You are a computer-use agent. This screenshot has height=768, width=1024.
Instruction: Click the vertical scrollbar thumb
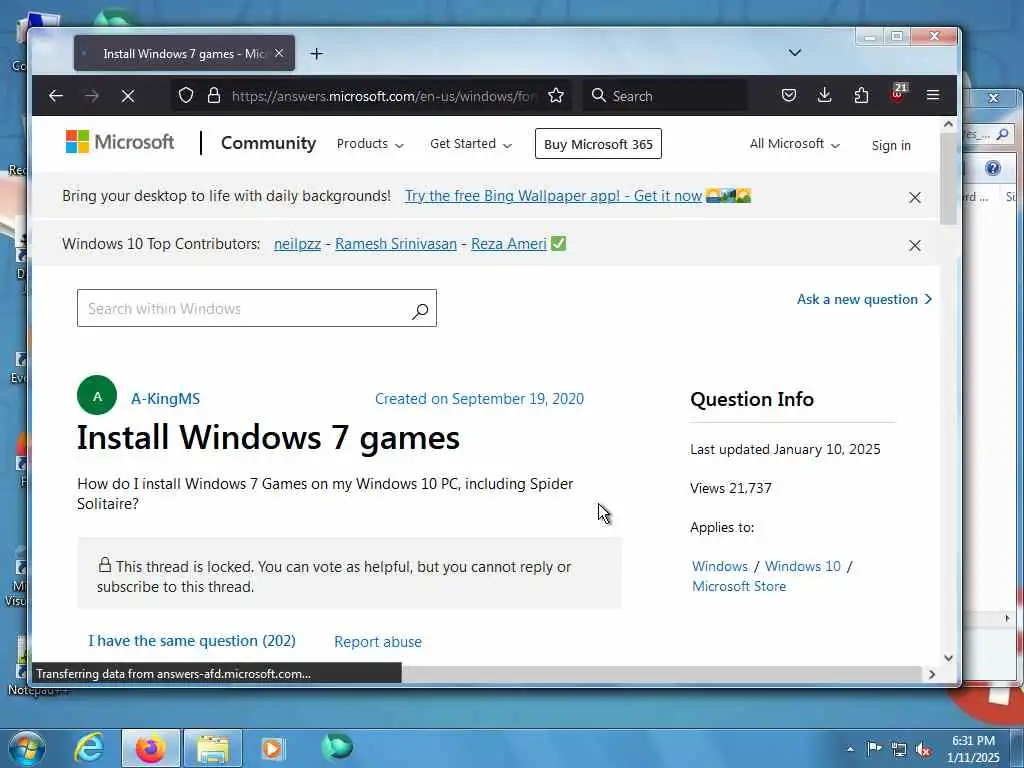pos(948,178)
